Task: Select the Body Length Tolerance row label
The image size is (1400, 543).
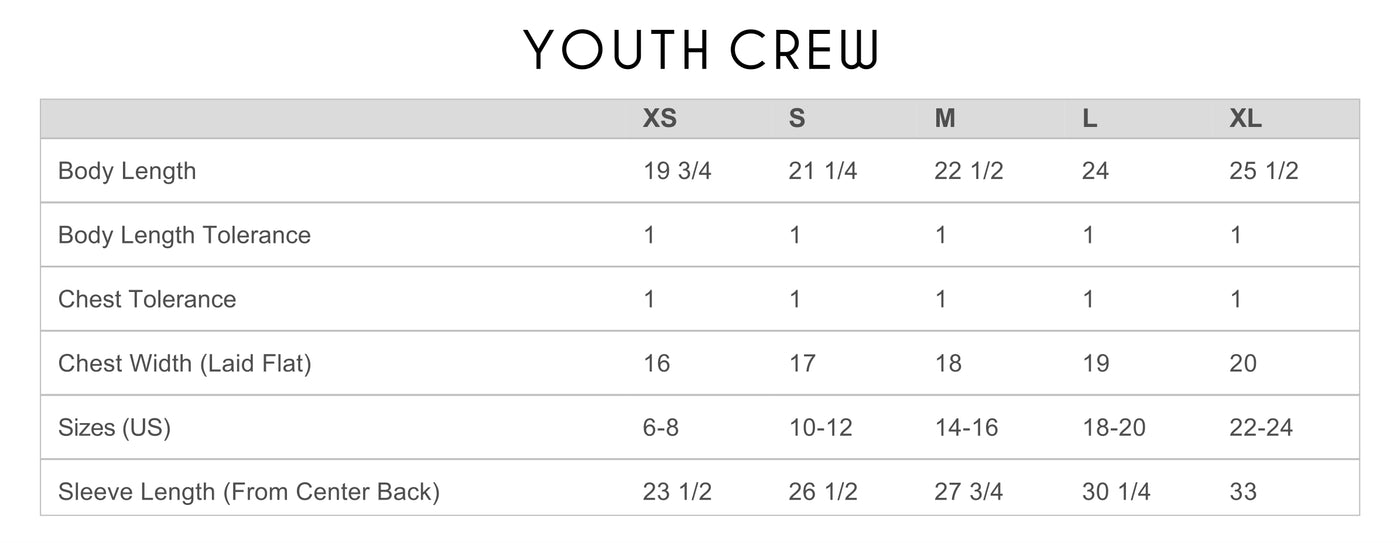Action: pyautogui.click(x=184, y=235)
